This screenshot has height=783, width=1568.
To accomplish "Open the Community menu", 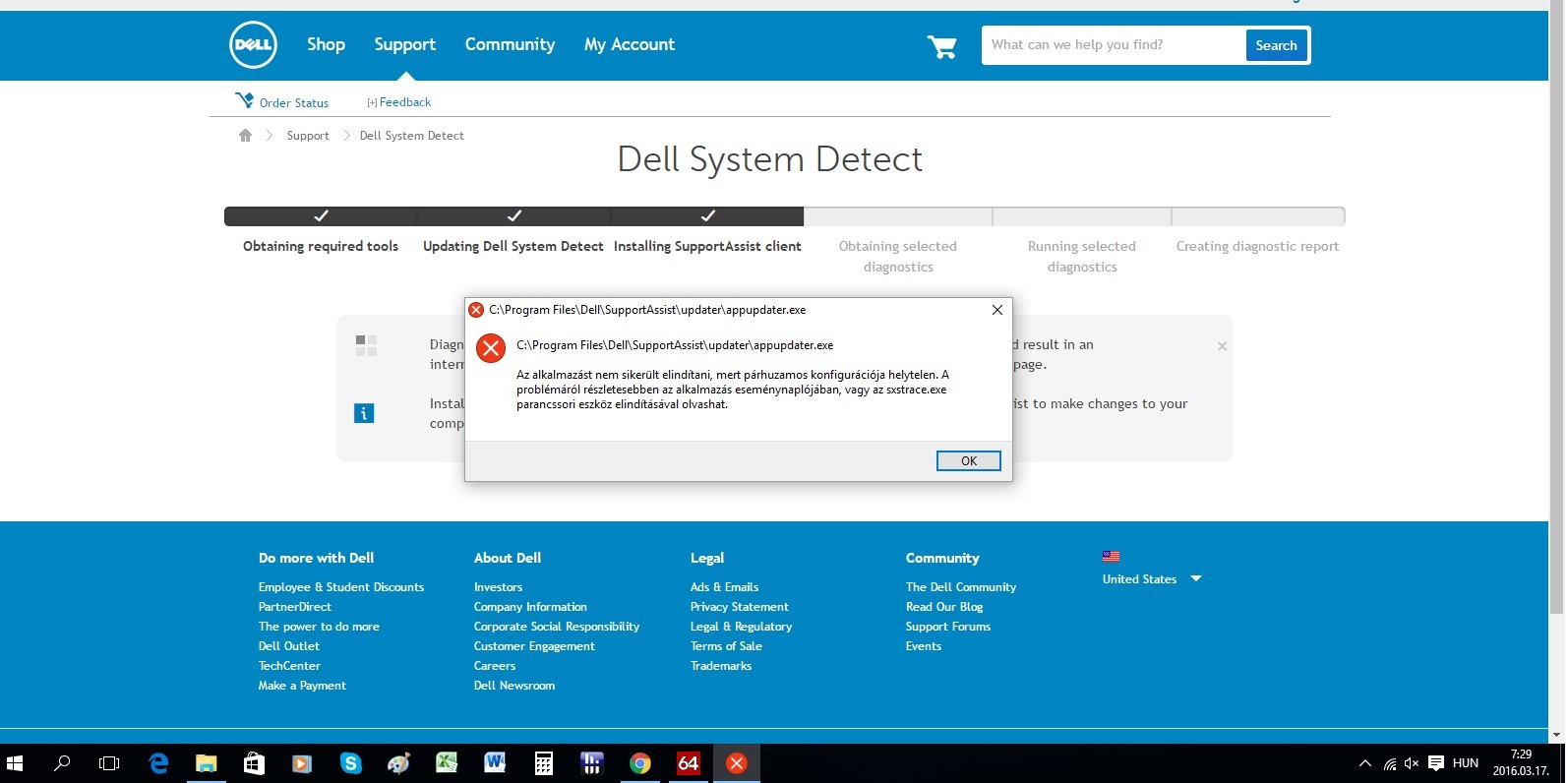I will (510, 44).
